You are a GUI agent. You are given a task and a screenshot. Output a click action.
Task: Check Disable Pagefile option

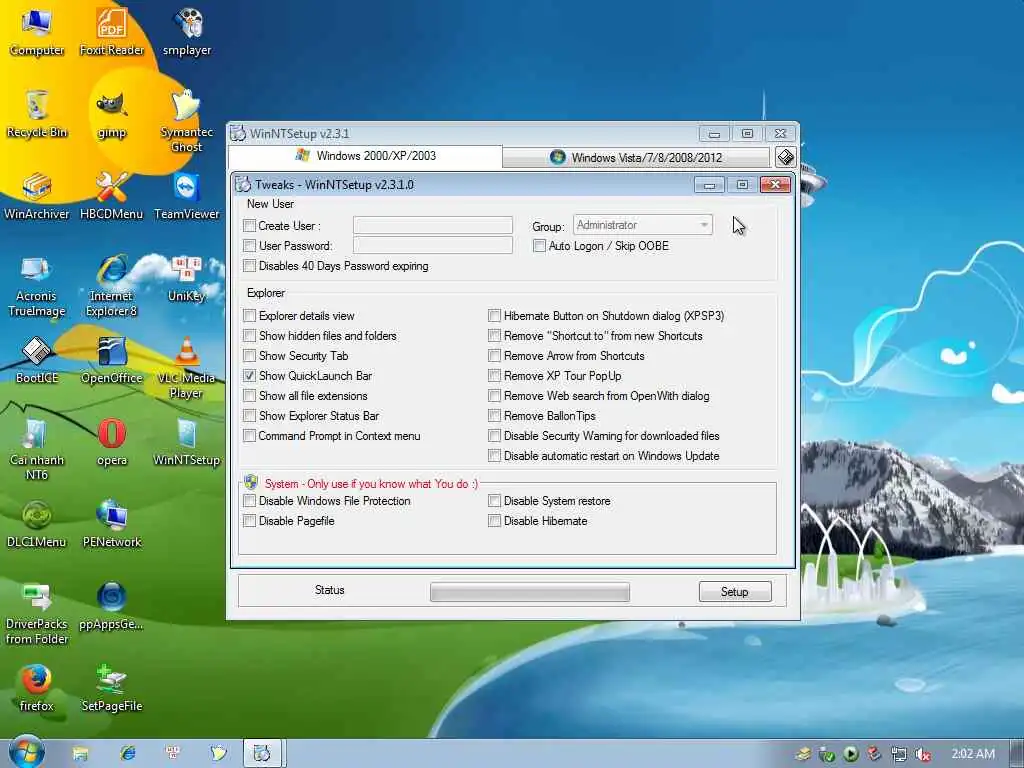[x=249, y=521]
